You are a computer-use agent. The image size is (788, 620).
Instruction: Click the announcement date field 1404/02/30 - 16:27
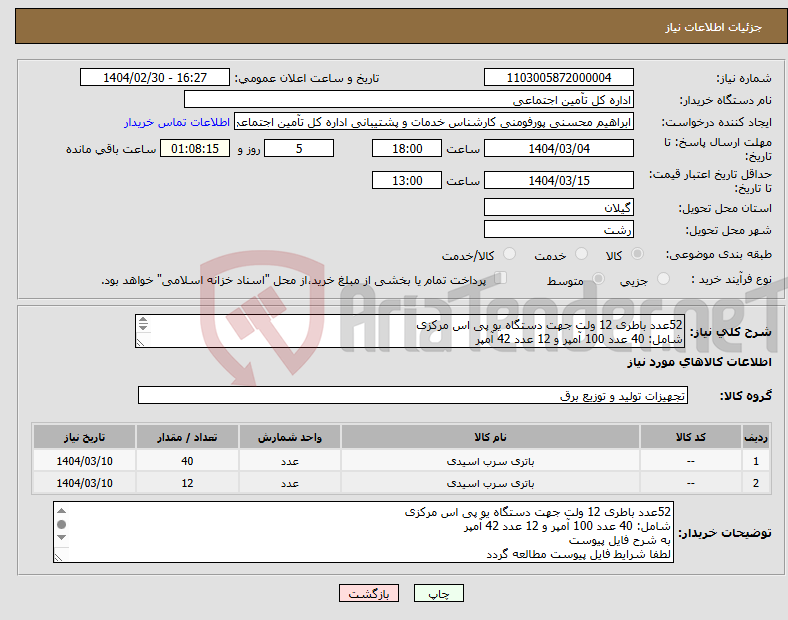coord(155,77)
